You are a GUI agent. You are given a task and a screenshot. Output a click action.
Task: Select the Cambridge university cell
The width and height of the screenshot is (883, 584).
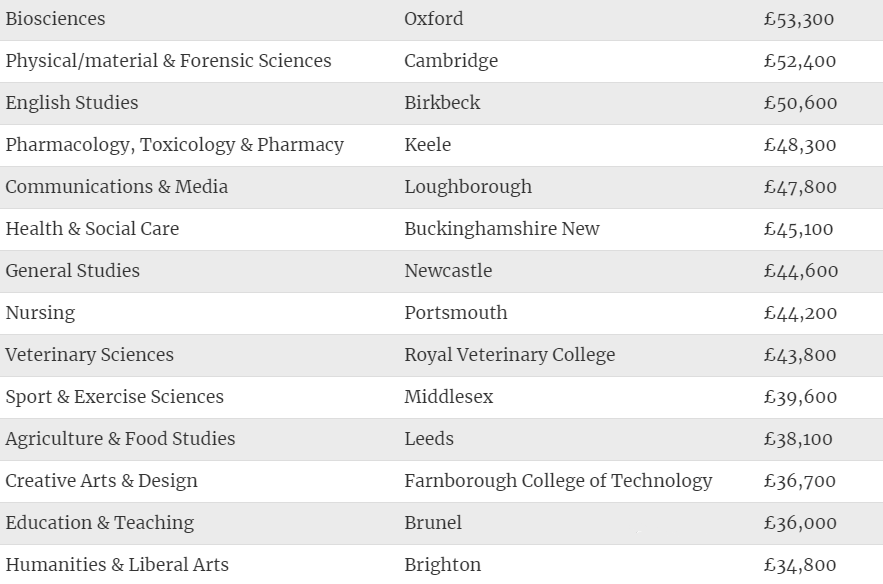[x=451, y=61]
